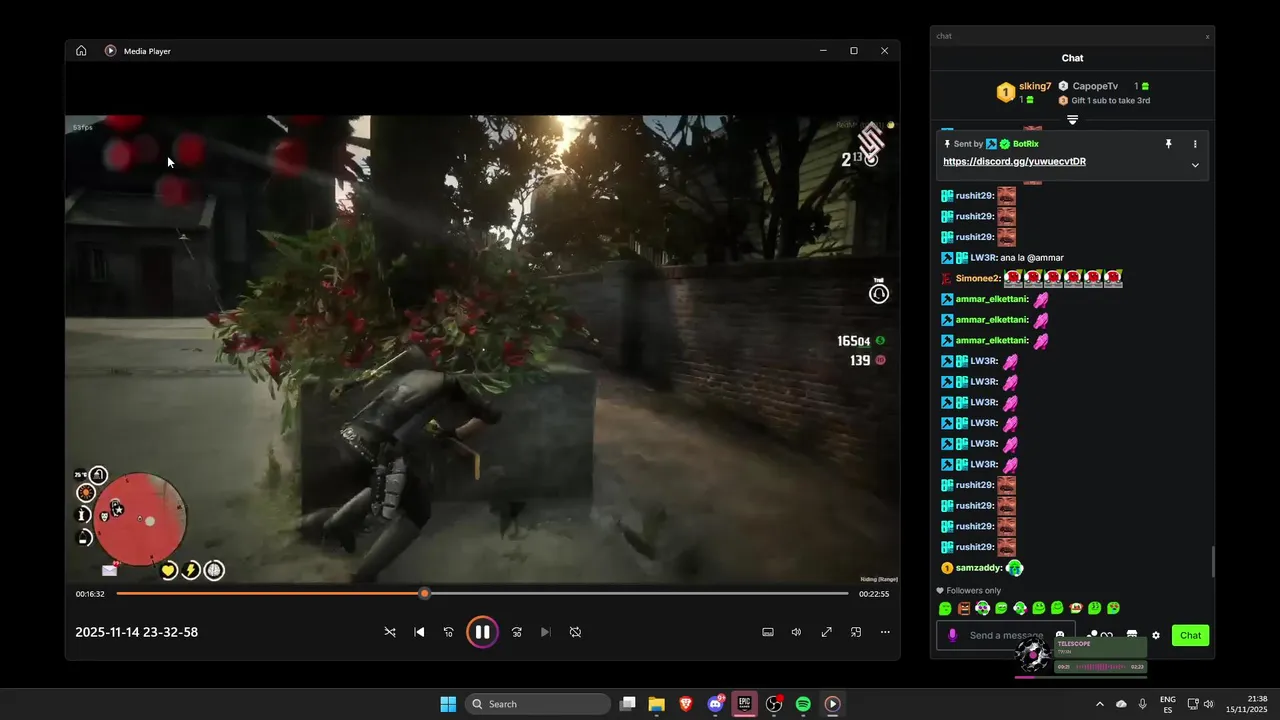This screenshot has width=1280, height=720.
Task: Click the 2025-11-14 23-32-58 video title
Action: click(x=137, y=632)
